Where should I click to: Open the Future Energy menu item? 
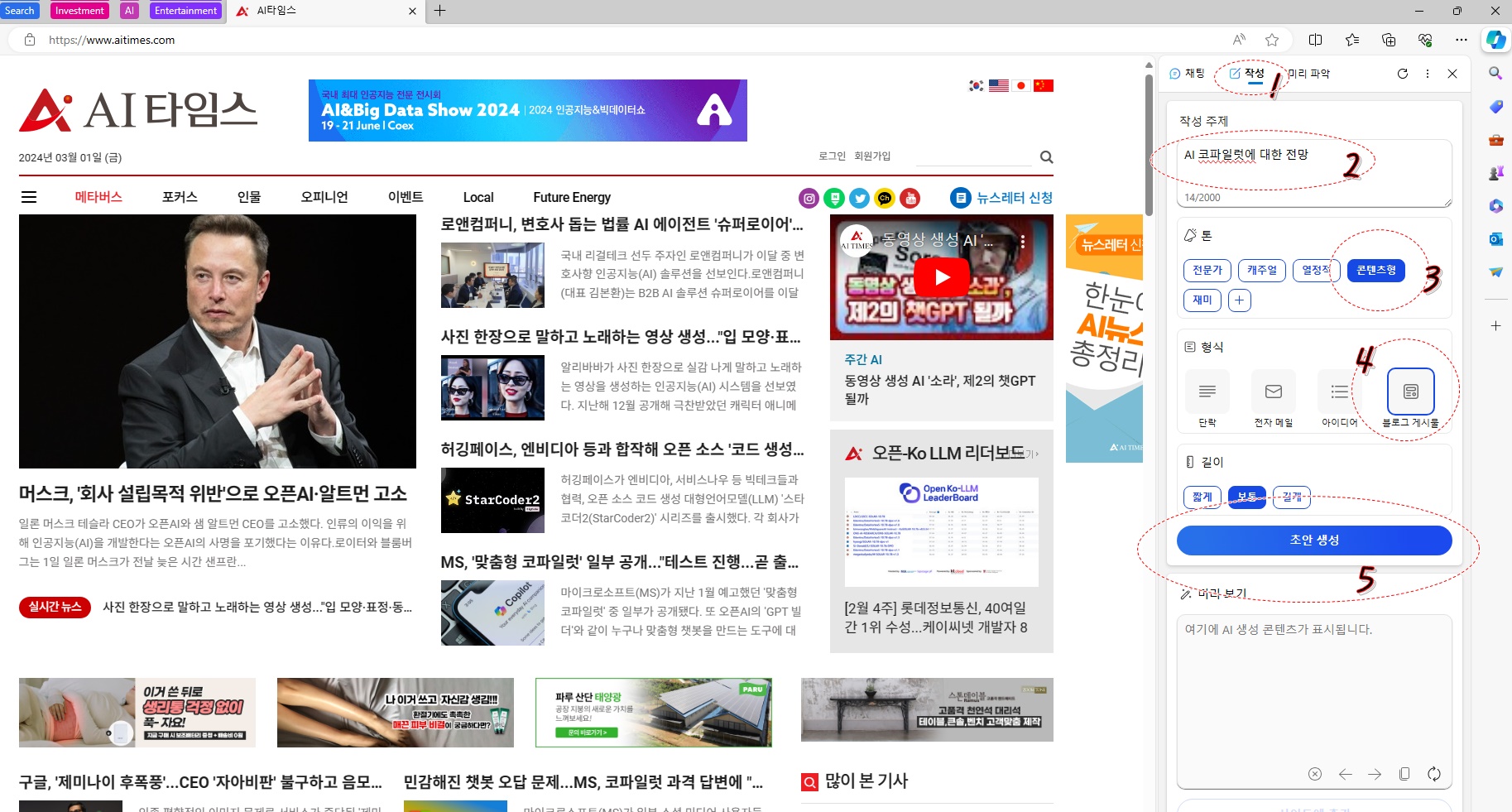point(572,197)
